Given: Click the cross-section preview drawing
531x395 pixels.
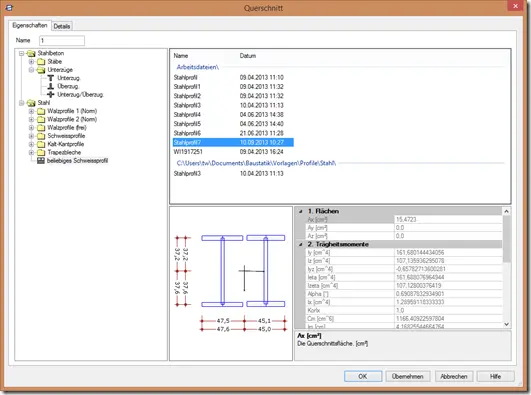Looking at the screenshot, I should (x=231, y=284).
